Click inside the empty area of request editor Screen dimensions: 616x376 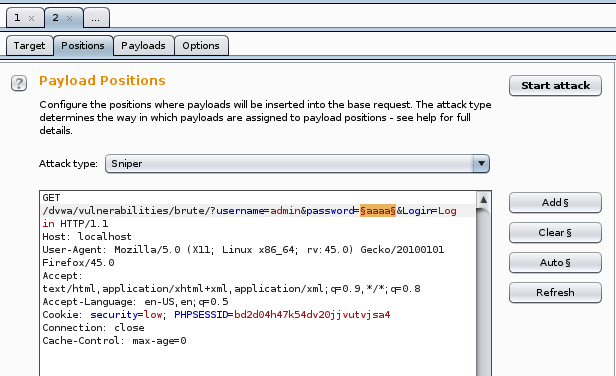257,361
